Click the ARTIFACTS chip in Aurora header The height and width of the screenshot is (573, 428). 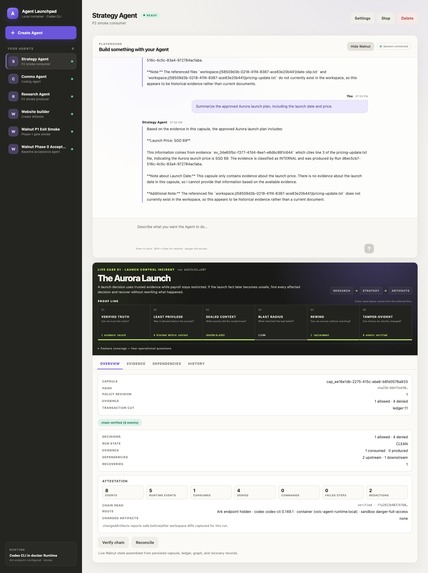[x=400, y=291]
